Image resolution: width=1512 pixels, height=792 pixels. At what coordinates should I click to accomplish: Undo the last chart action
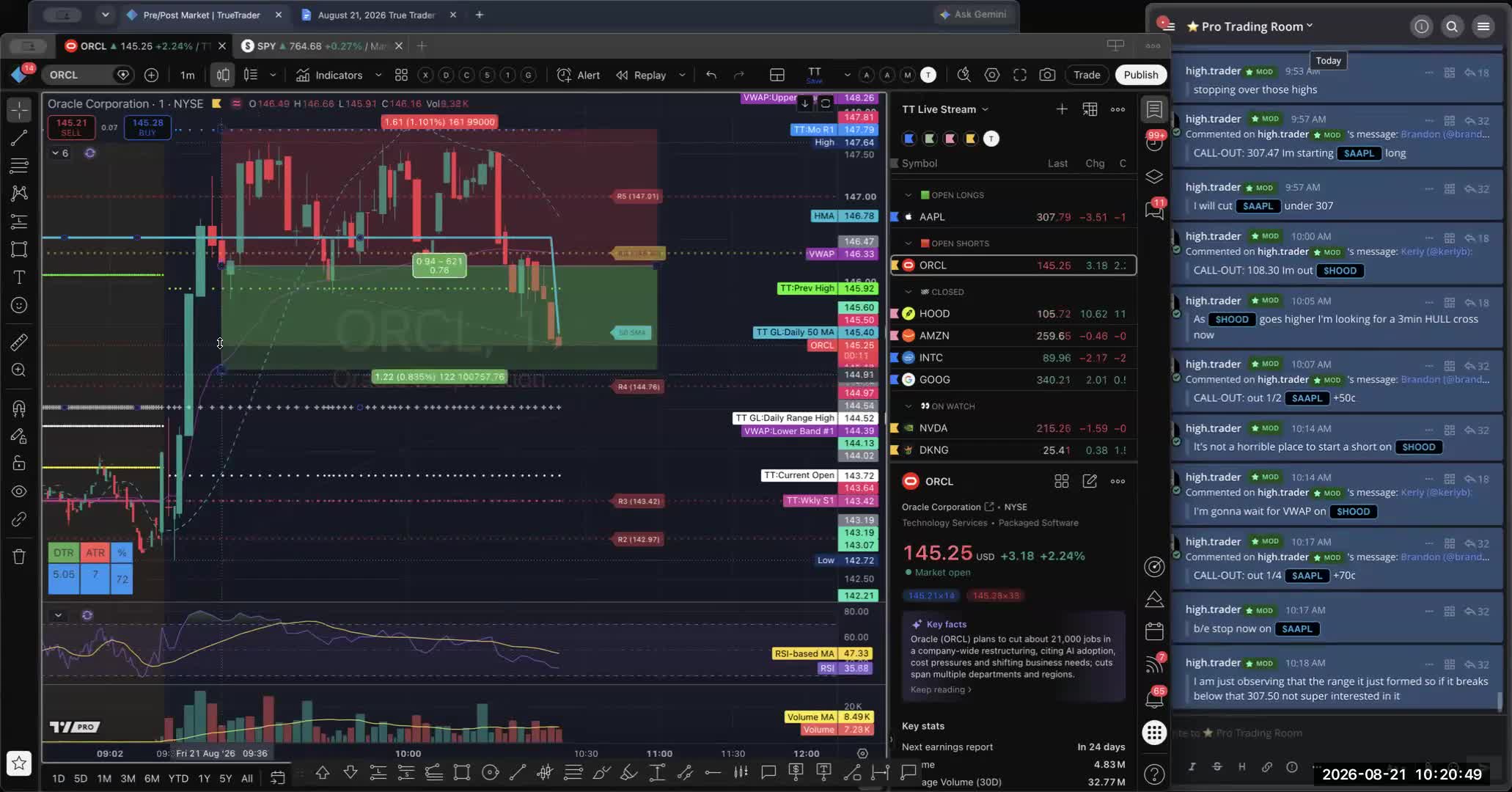[711, 75]
